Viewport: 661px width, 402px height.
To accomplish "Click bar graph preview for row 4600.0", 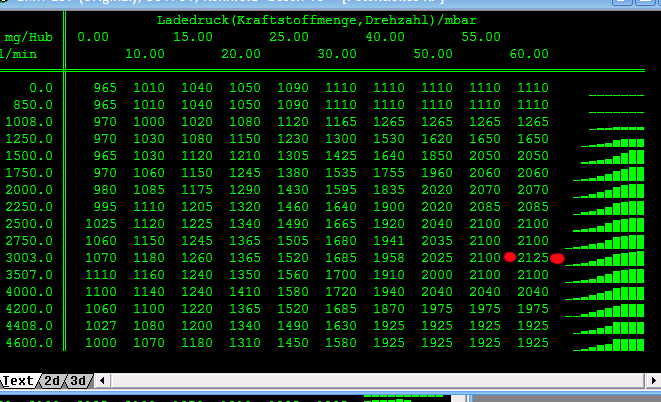I will click(607, 343).
